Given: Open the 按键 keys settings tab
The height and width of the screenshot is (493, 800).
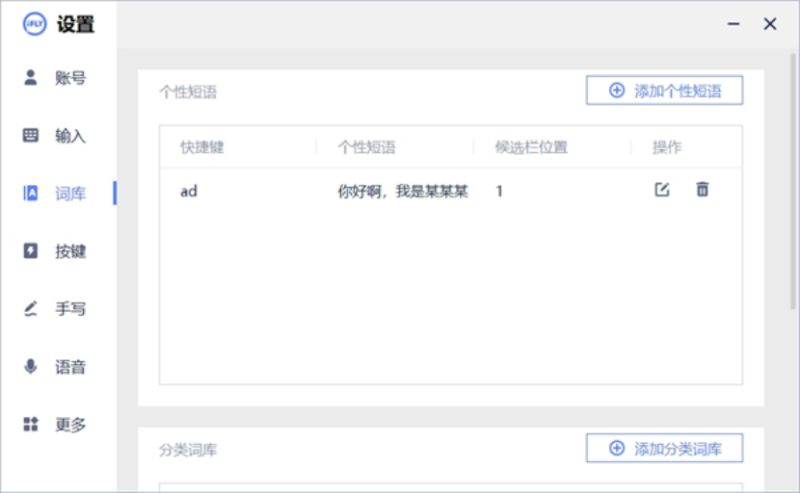Looking at the screenshot, I should [55, 251].
